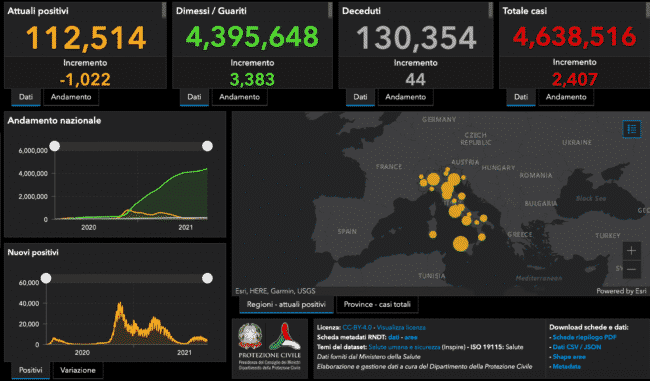Image resolution: width=650 pixels, height=381 pixels.
Task: Switch to Dati tab under Dimessi / Guariti
Action: click(194, 97)
